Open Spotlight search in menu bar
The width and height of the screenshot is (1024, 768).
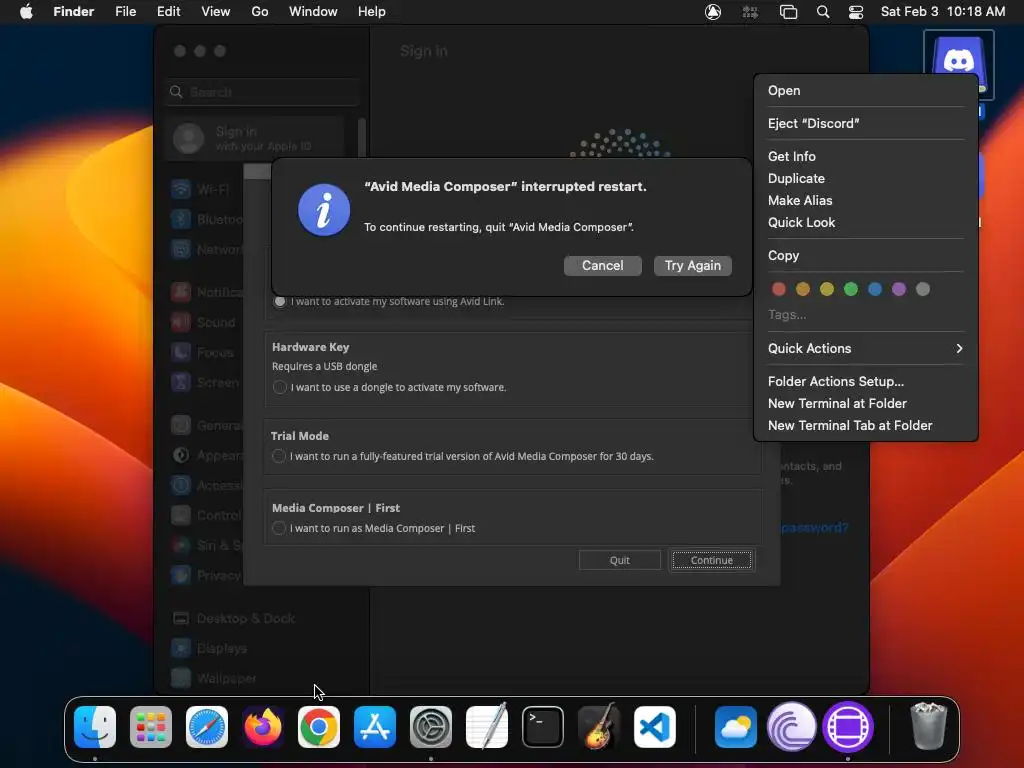pos(823,12)
